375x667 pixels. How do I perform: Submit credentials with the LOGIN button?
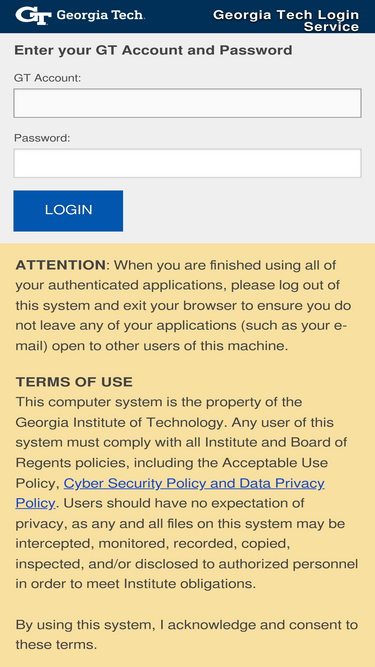68,211
